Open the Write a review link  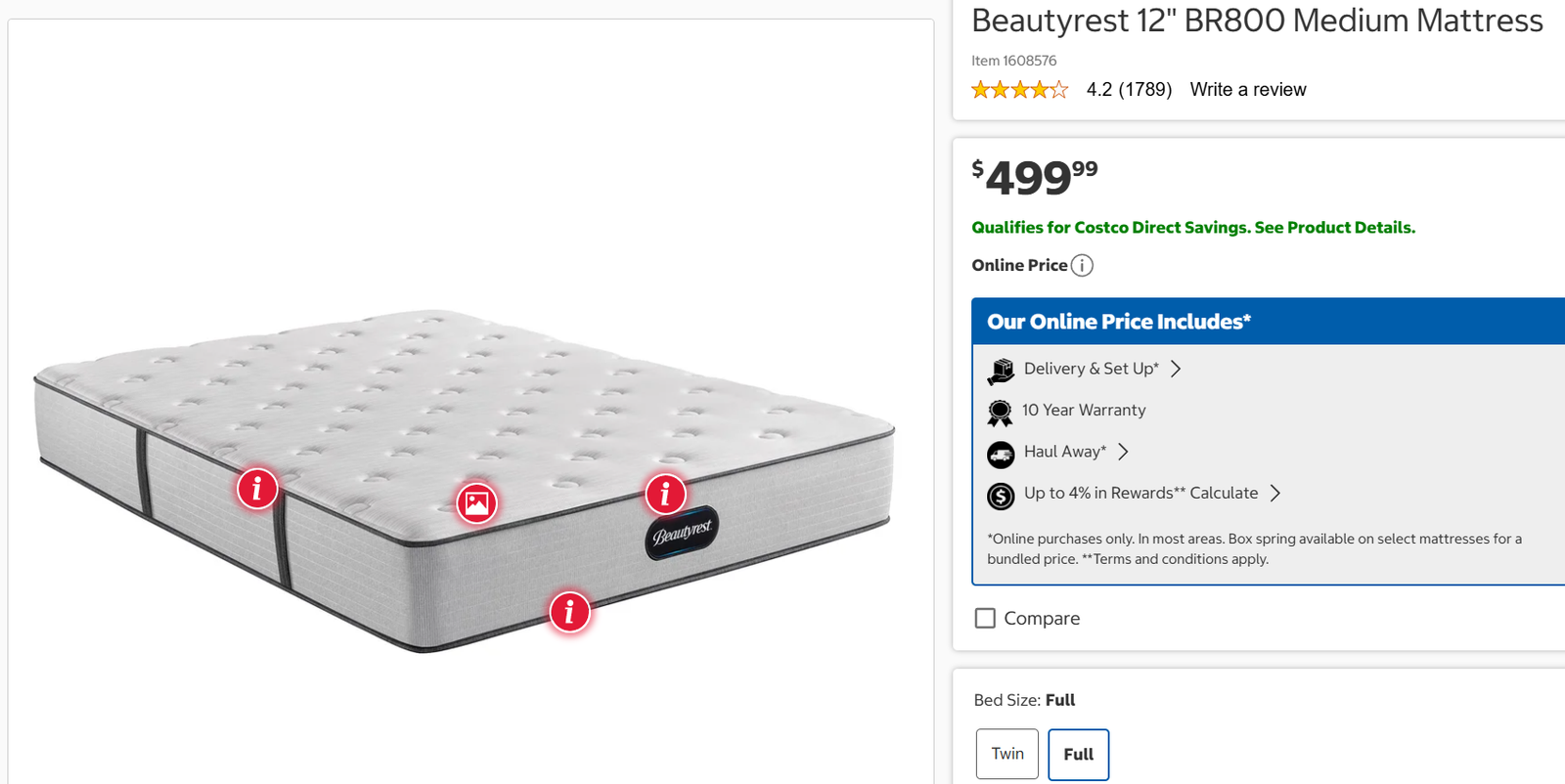pyautogui.click(x=1248, y=90)
